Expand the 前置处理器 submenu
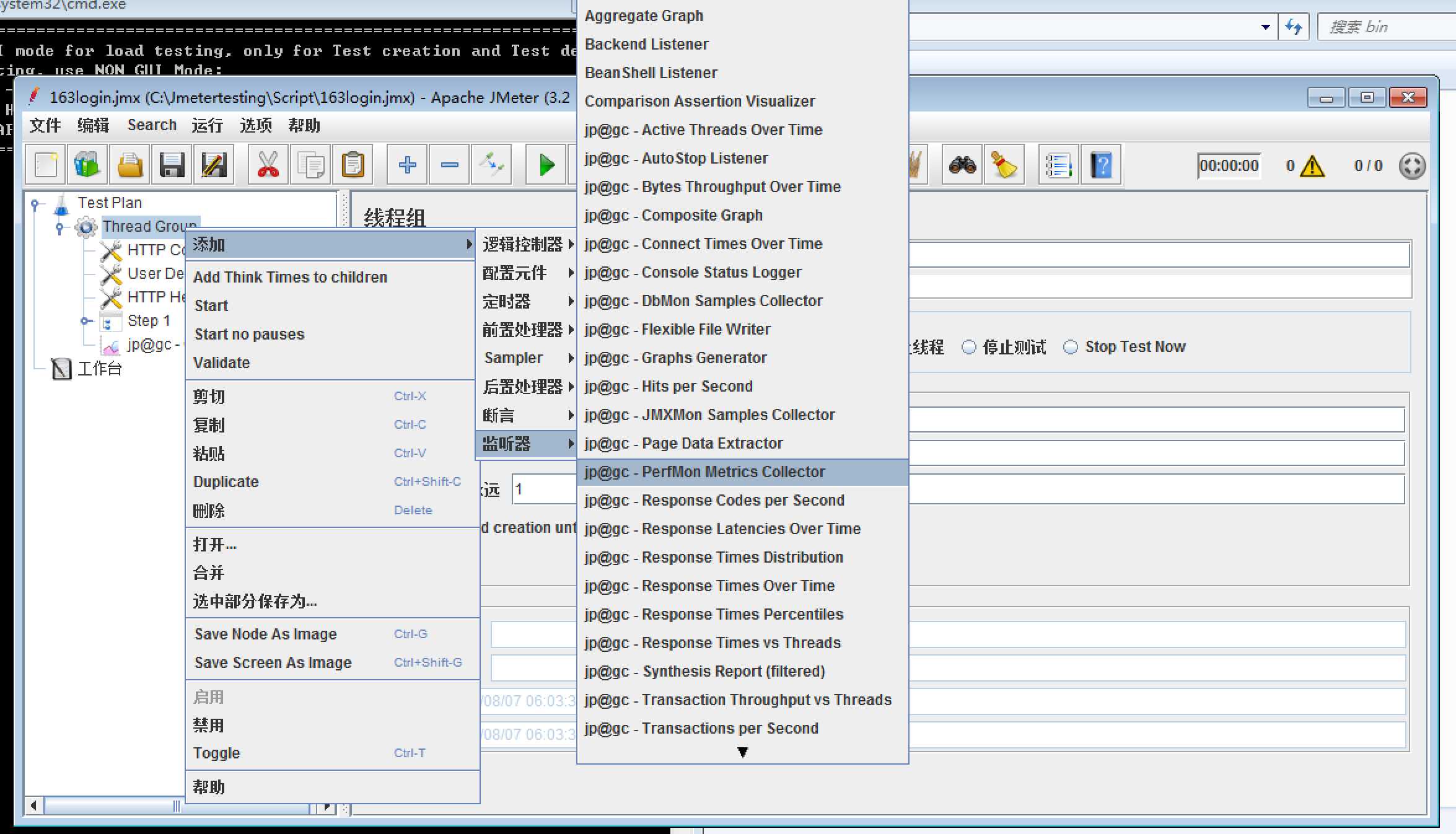Image resolution: width=1456 pixels, height=834 pixels. click(527, 330)
